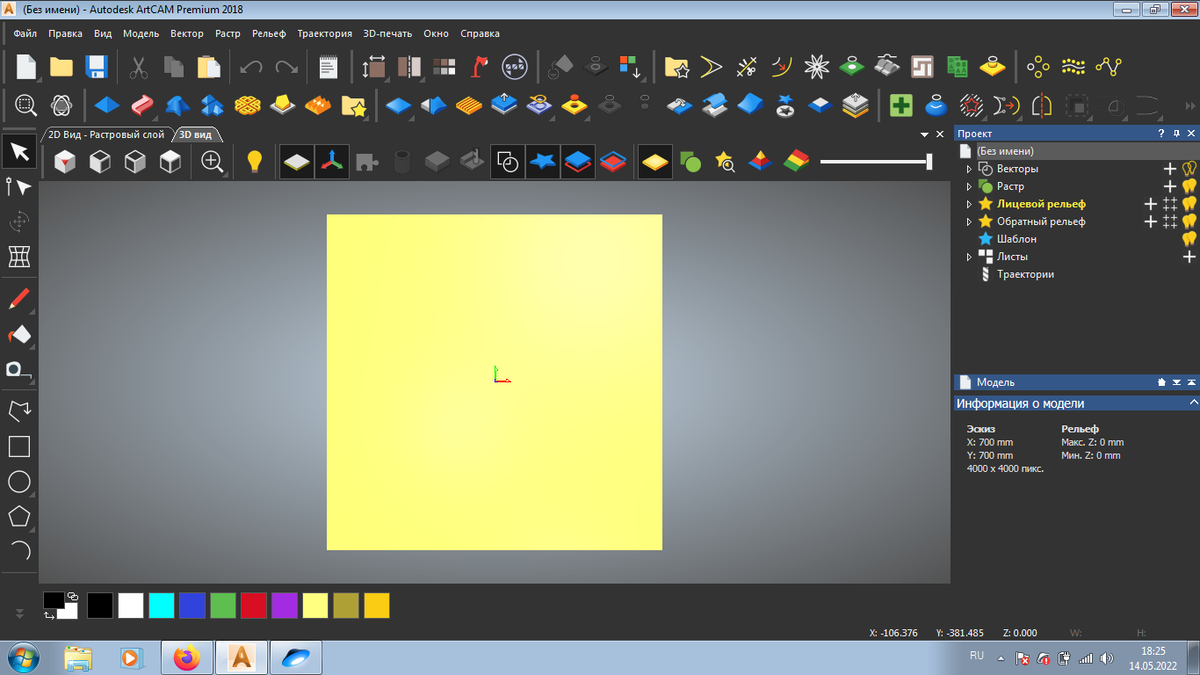Click the isometric view cube with red face

pos(65,161)
